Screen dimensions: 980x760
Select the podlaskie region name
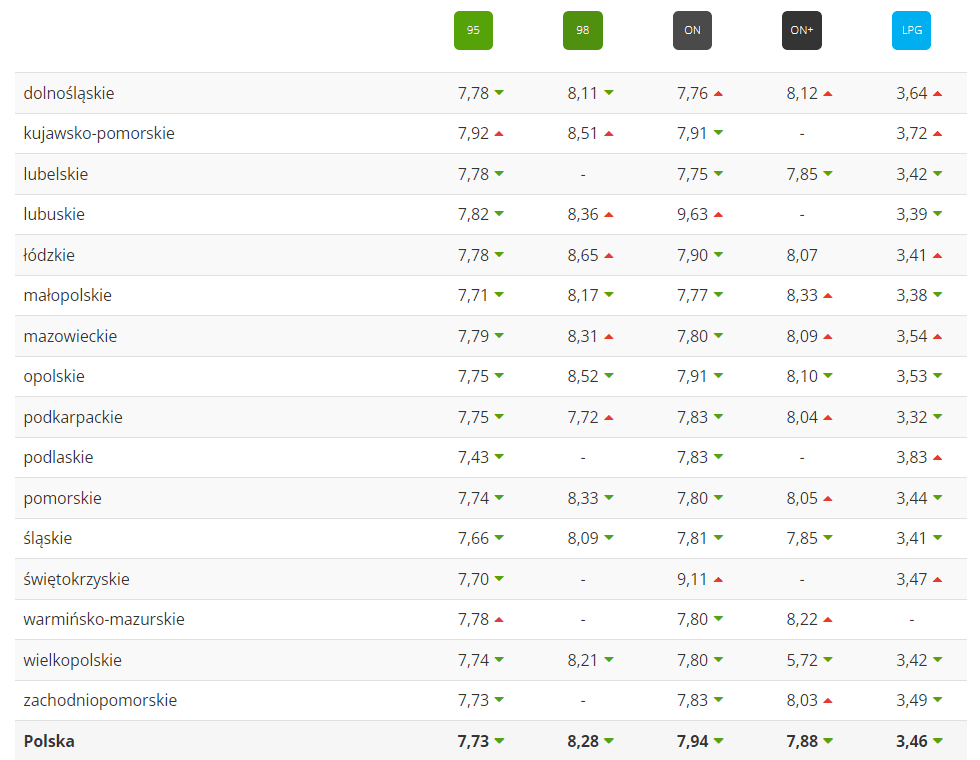coord(58,458)
